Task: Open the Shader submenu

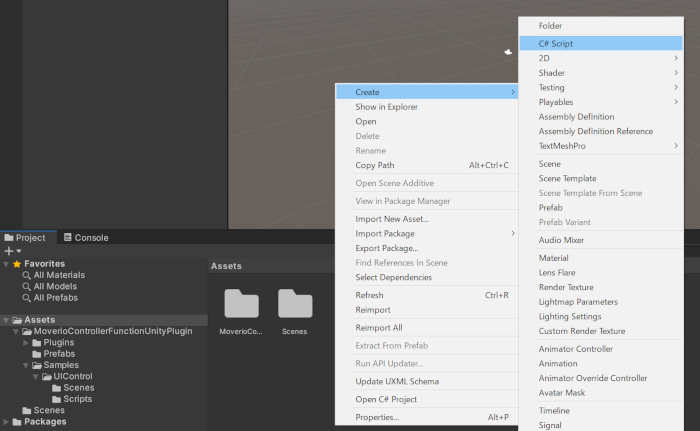Action: click(x=601, y=73)
